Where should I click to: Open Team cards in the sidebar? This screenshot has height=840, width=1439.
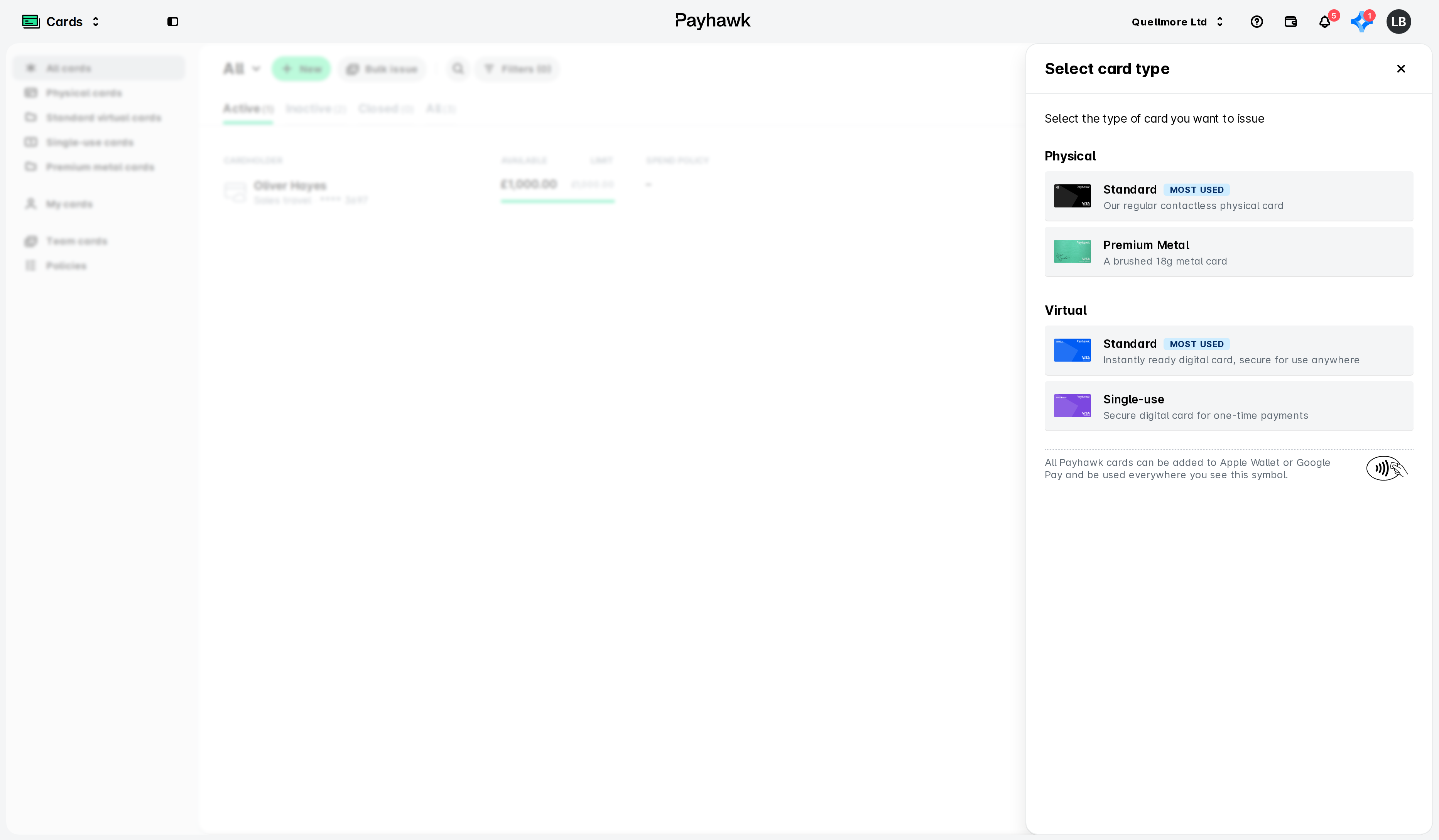[x=99, y=241]
